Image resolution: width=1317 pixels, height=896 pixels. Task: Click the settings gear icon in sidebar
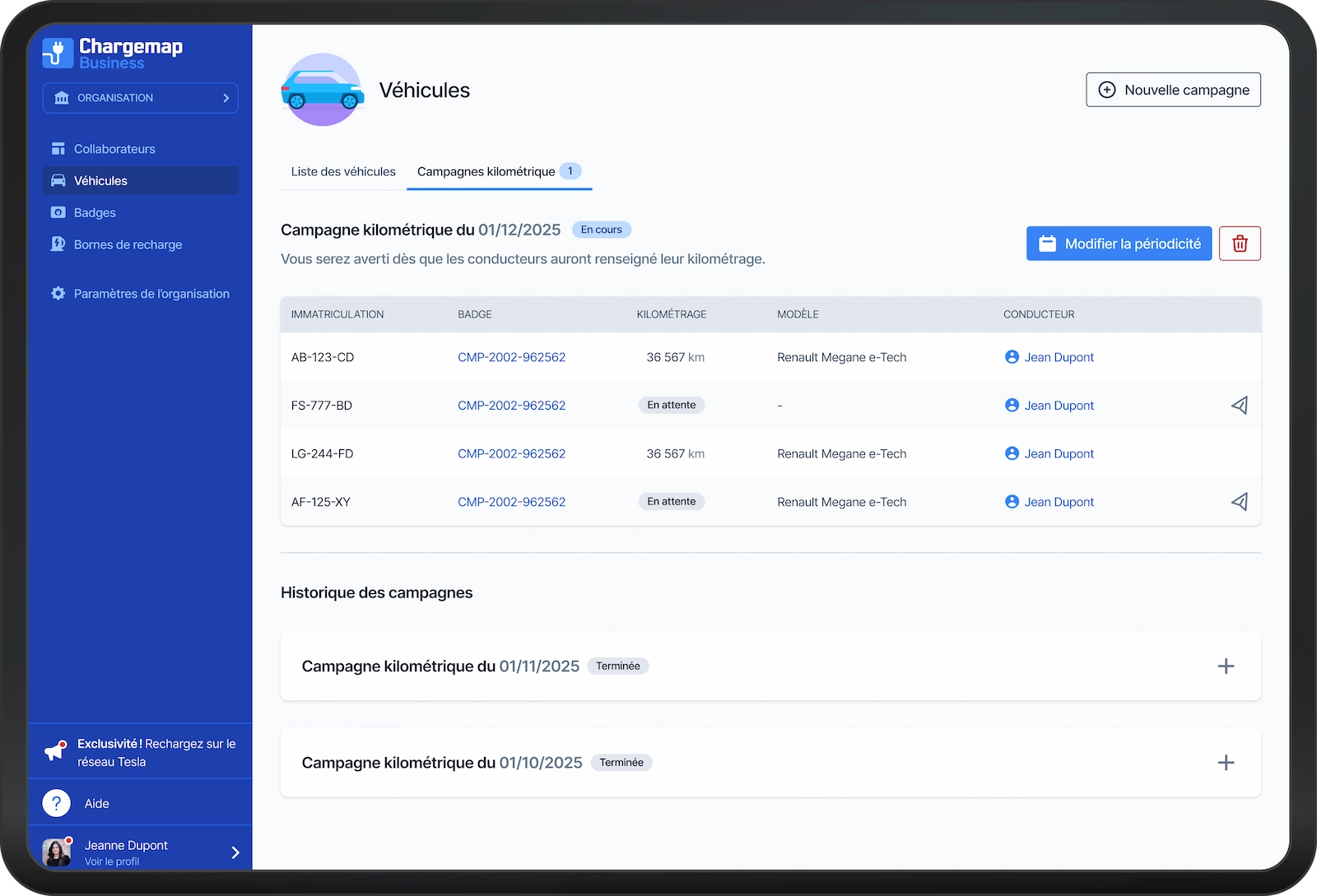tap(58, 294)
